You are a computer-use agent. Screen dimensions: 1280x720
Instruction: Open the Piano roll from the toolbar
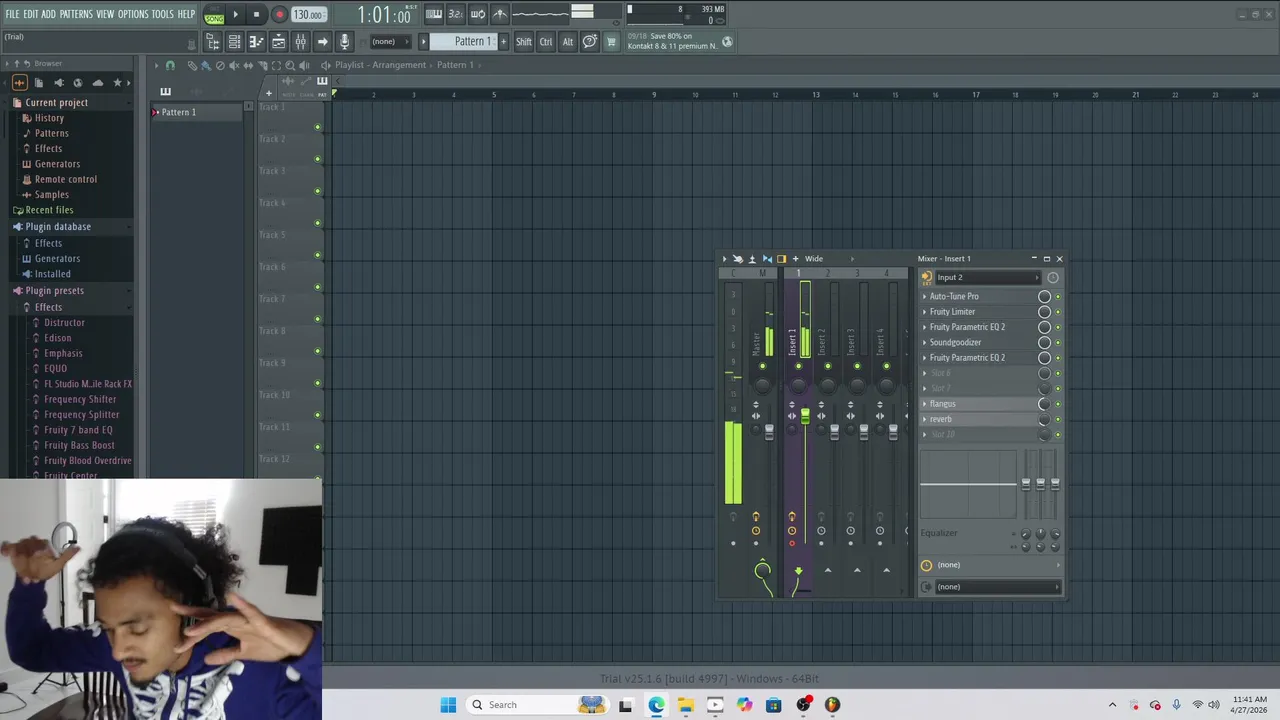256,42
